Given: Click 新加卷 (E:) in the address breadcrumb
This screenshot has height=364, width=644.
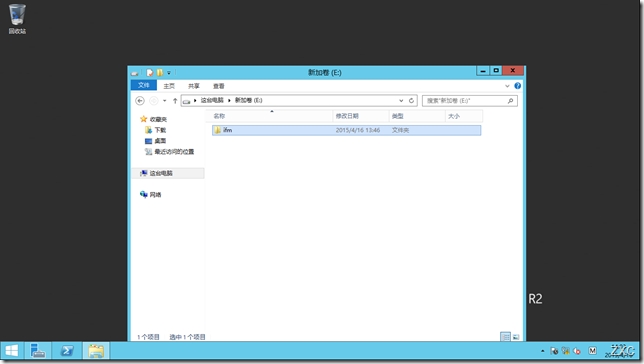Looking at the screenshot, I should 248,100.
